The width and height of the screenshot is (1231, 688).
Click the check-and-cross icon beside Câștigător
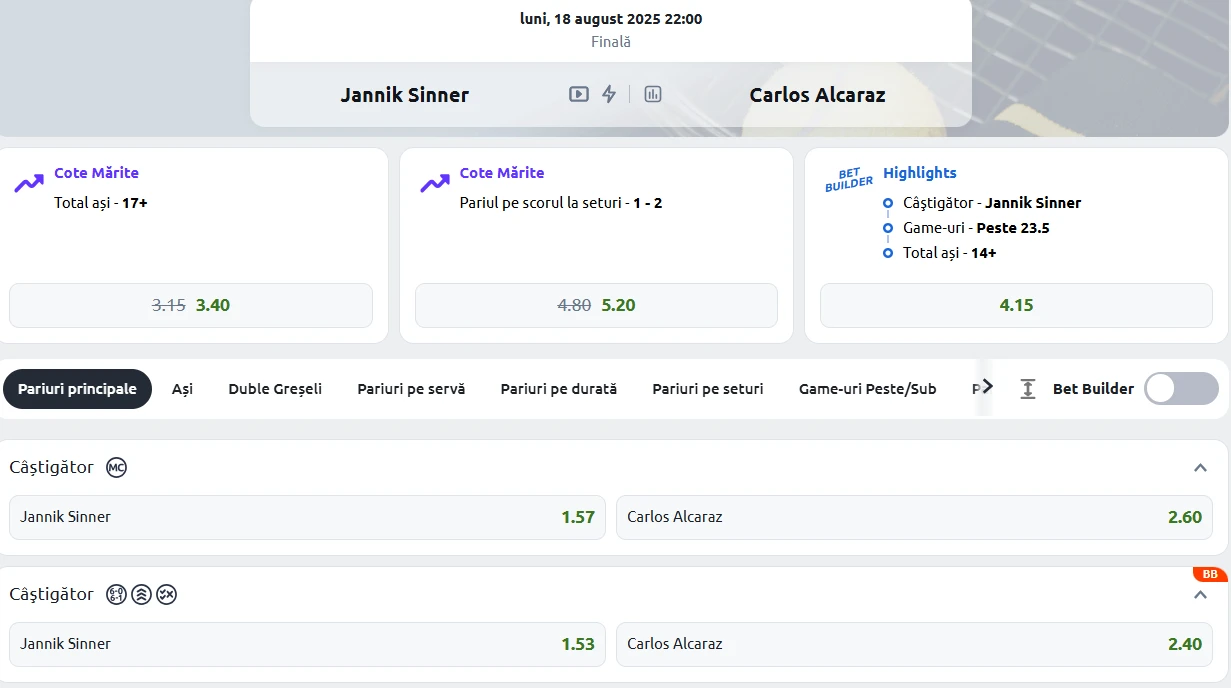click(x=167, y=595)
